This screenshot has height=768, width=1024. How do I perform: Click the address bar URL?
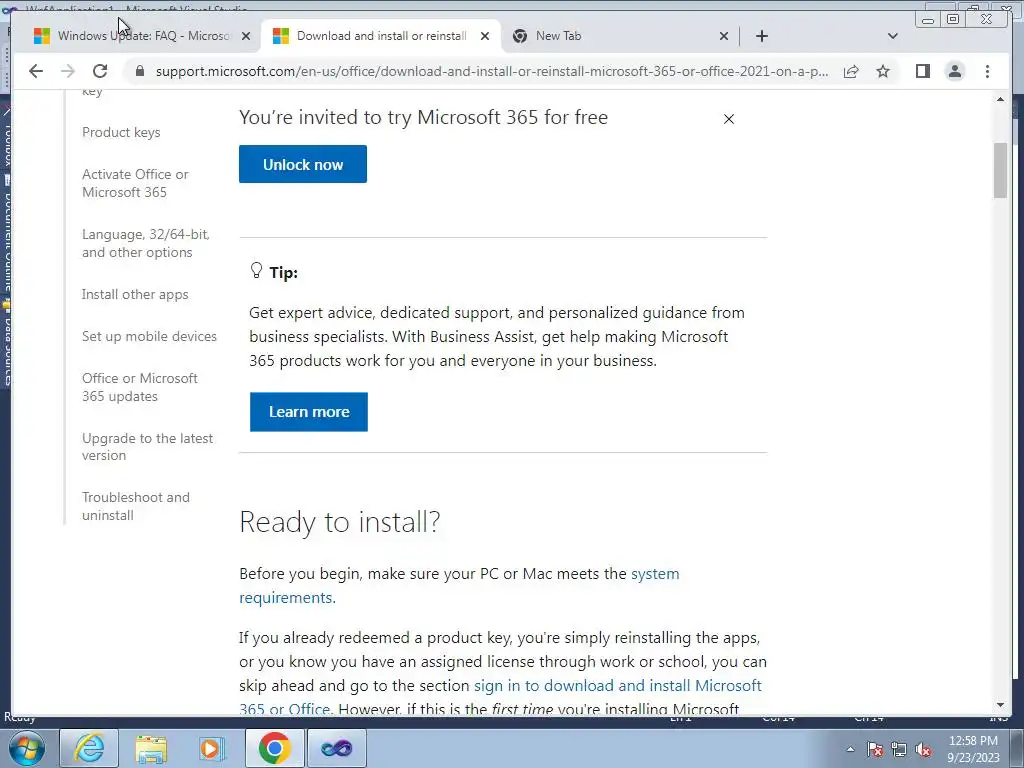492,71
